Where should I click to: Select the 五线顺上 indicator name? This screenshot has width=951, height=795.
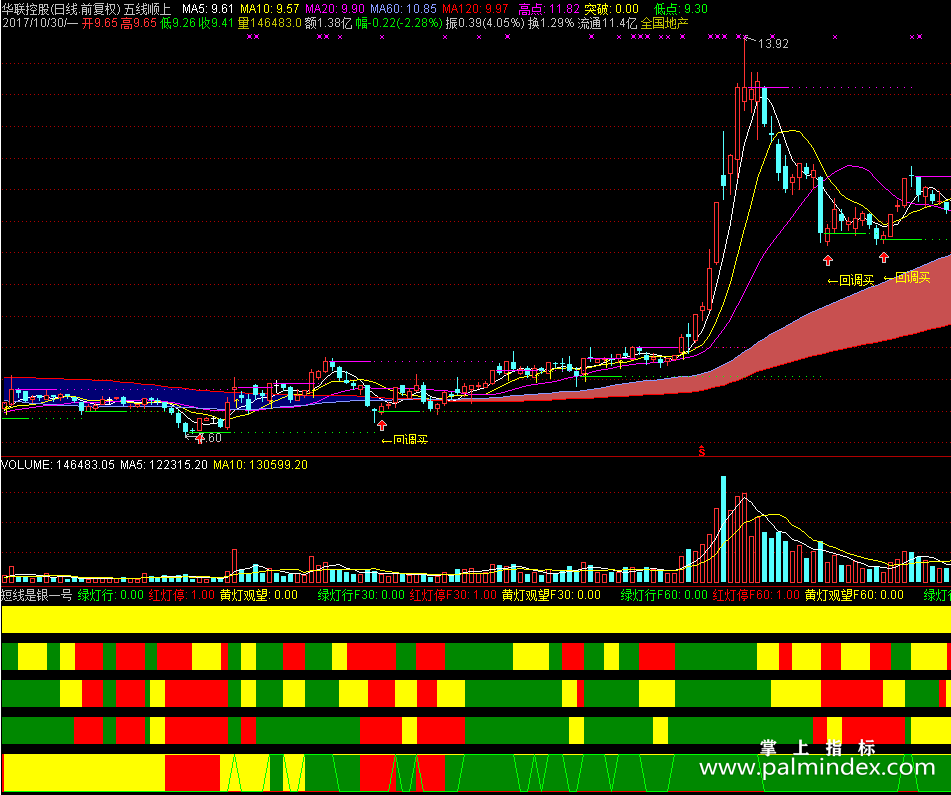click(147, 9)
